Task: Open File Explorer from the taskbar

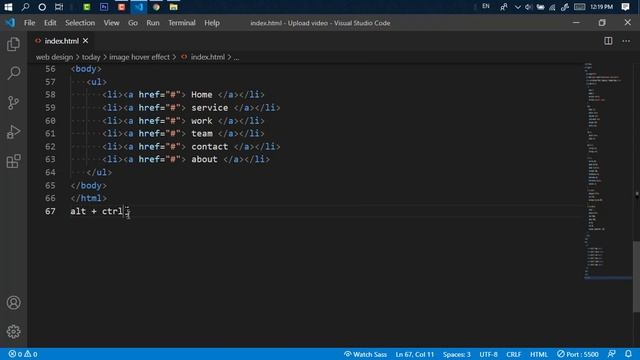Action: point(173,7)
